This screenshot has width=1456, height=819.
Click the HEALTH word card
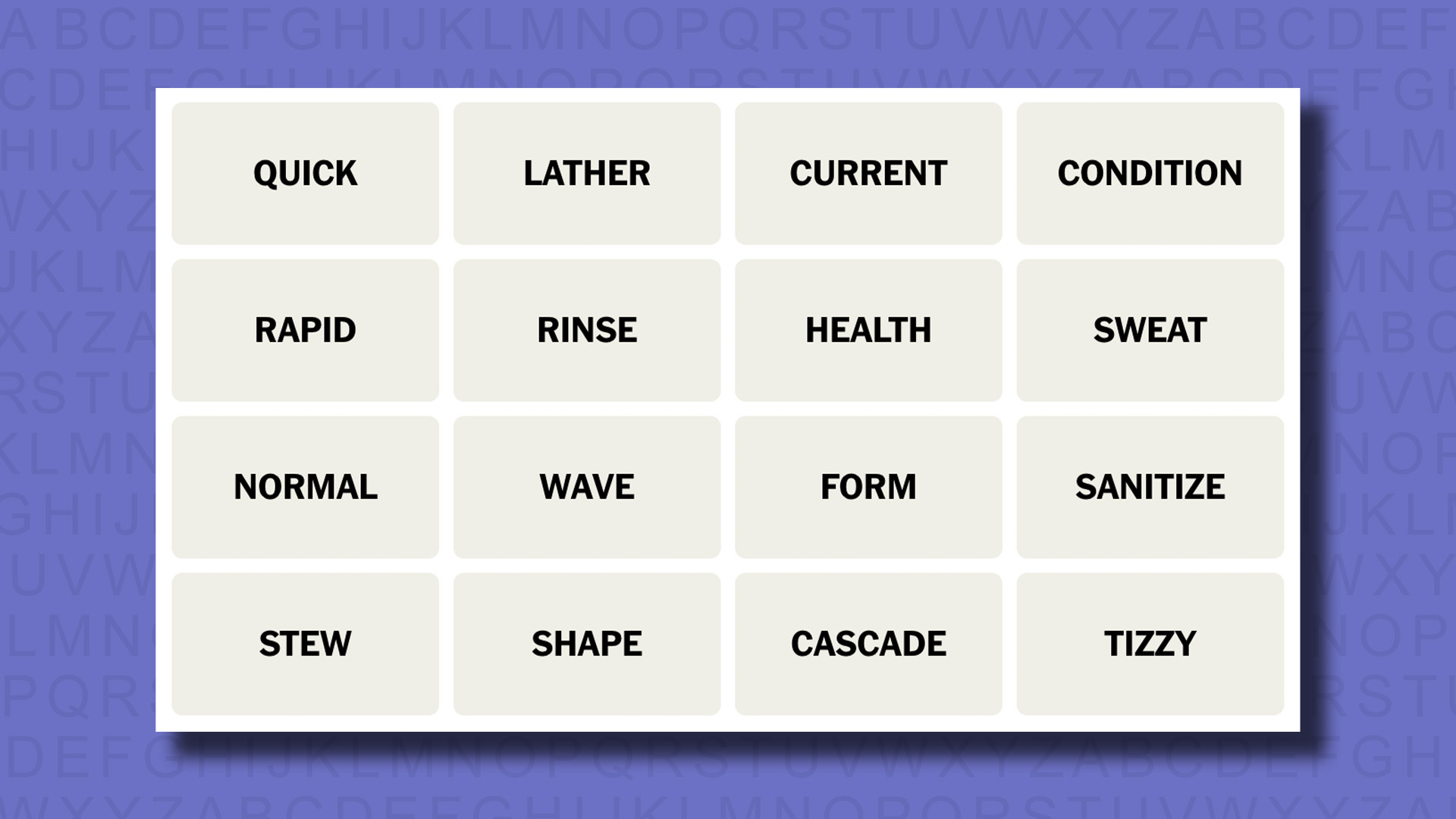coord(868,329)
